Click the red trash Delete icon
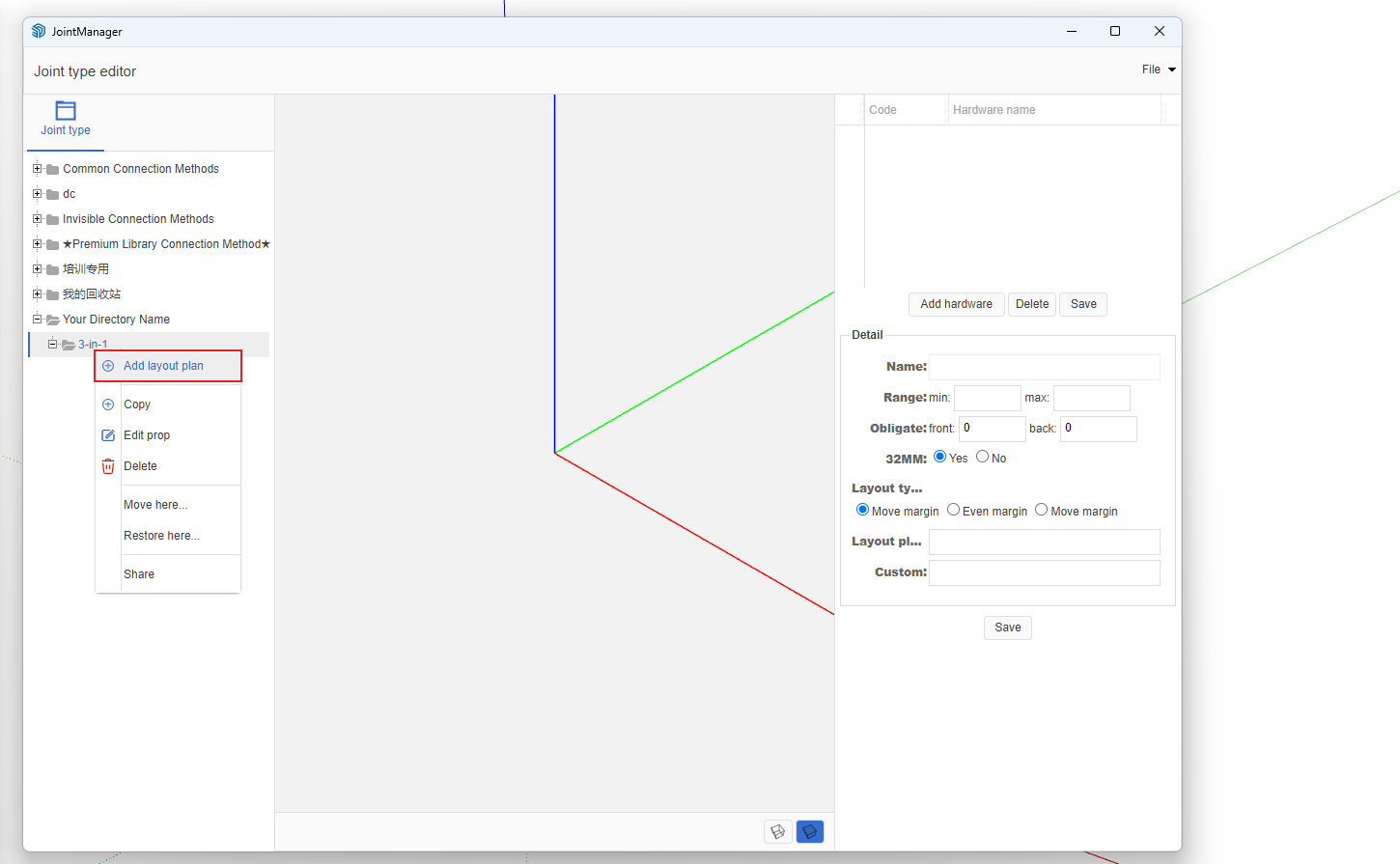This screenshot has width=1400, height=864. (x=108, y=466)
